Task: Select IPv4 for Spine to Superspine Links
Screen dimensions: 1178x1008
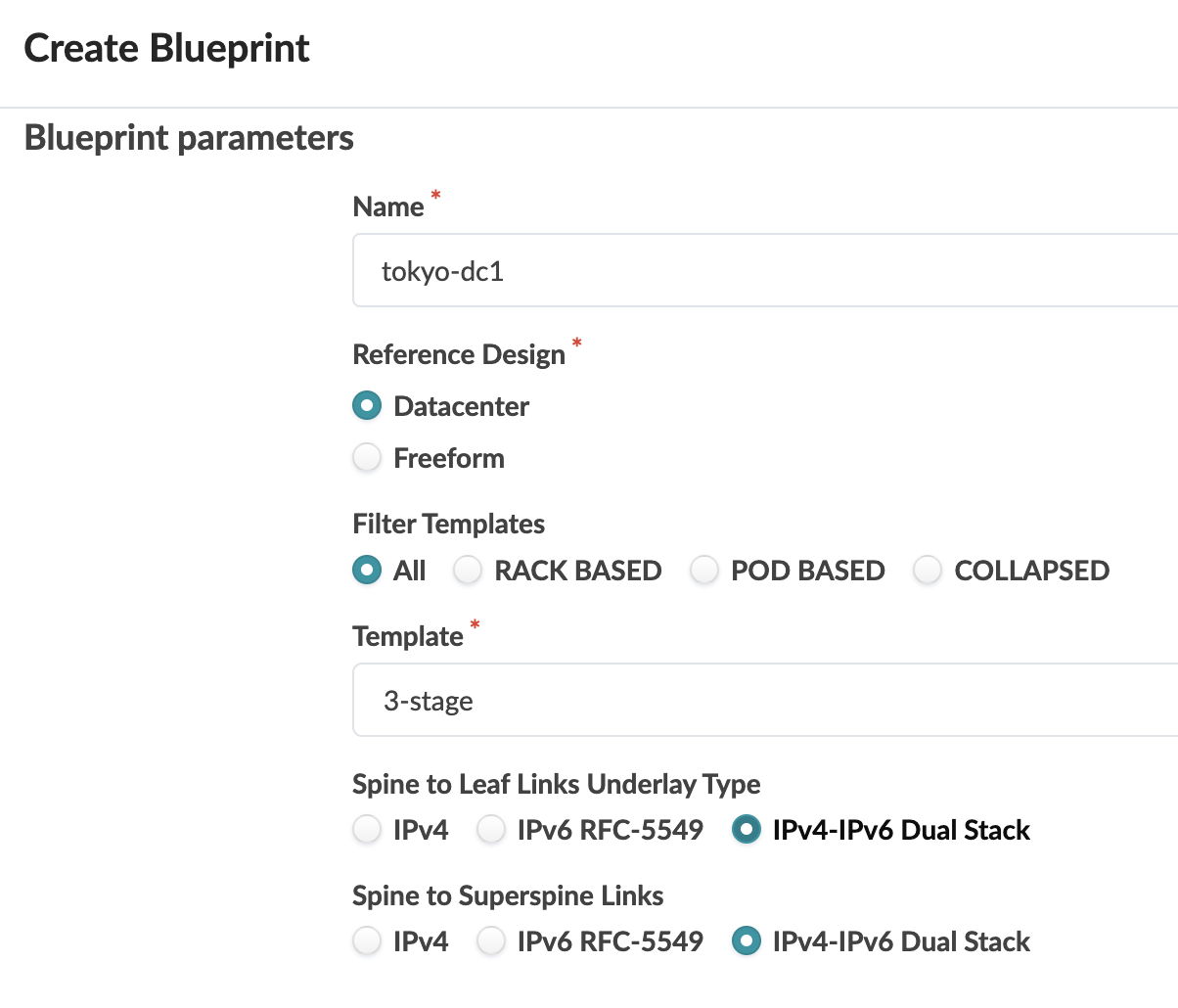Action: click(x=367, y=941)
